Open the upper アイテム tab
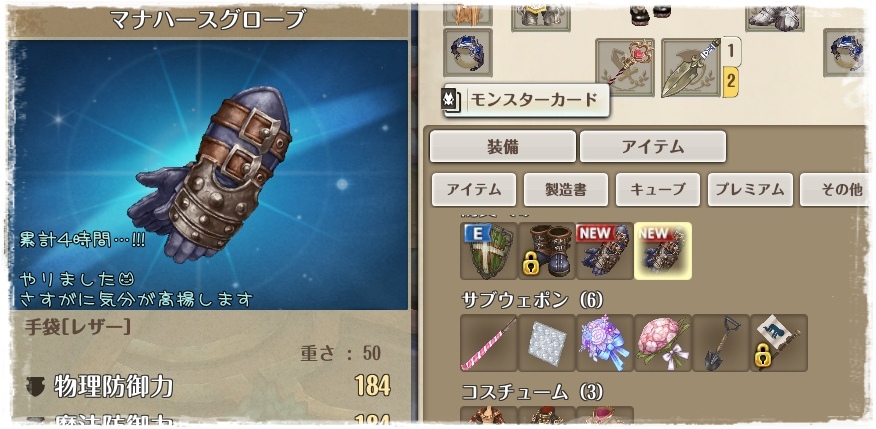 (653, 146)
